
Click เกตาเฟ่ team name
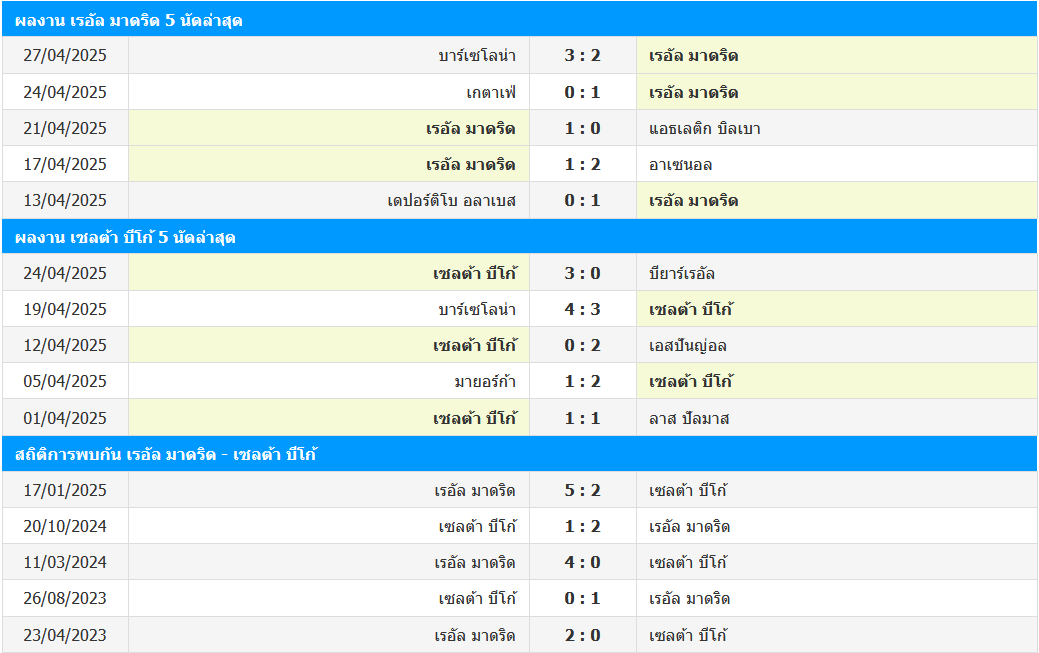click(491, 92)
